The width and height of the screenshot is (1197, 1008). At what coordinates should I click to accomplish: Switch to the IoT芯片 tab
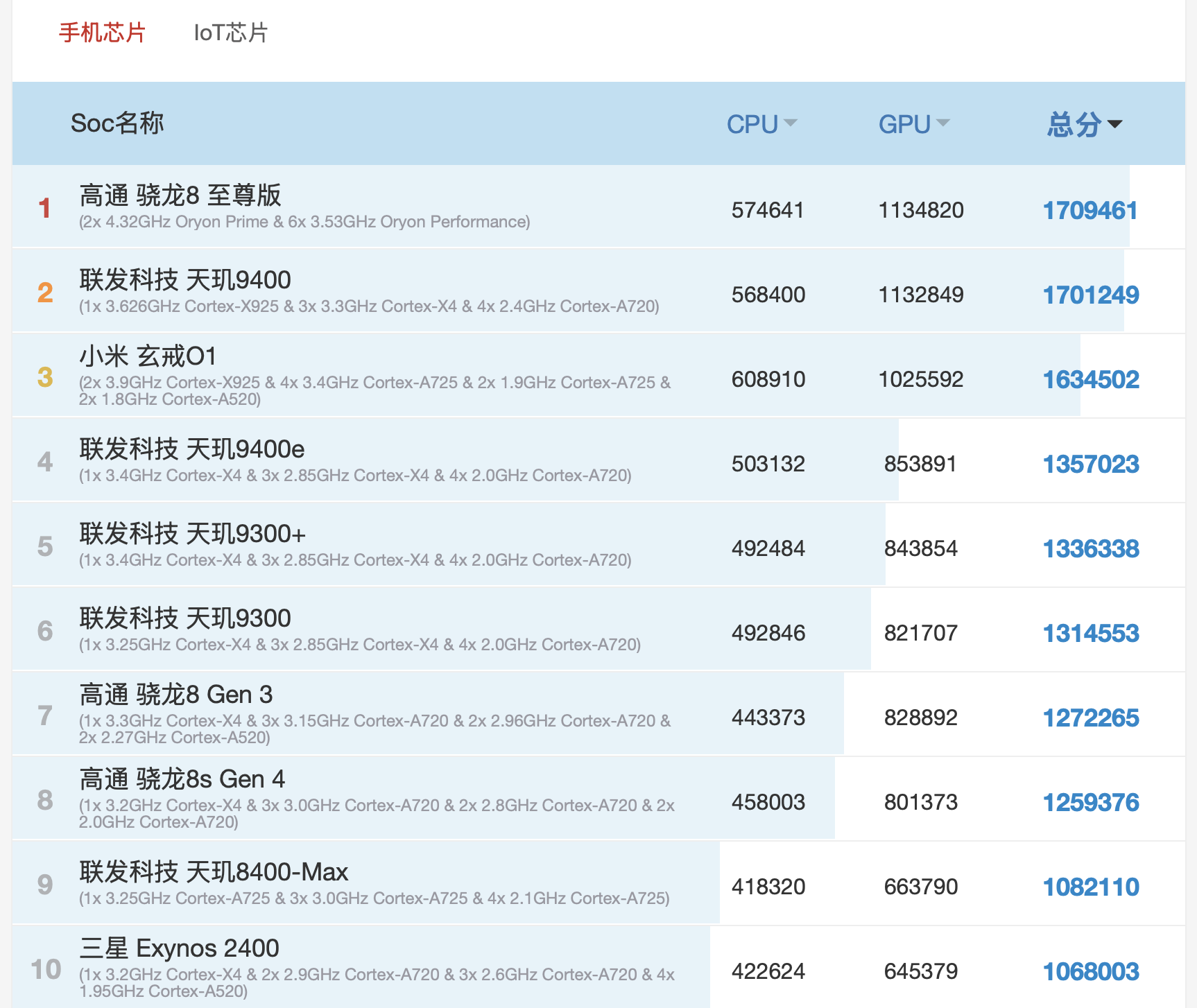pos(231,33)
